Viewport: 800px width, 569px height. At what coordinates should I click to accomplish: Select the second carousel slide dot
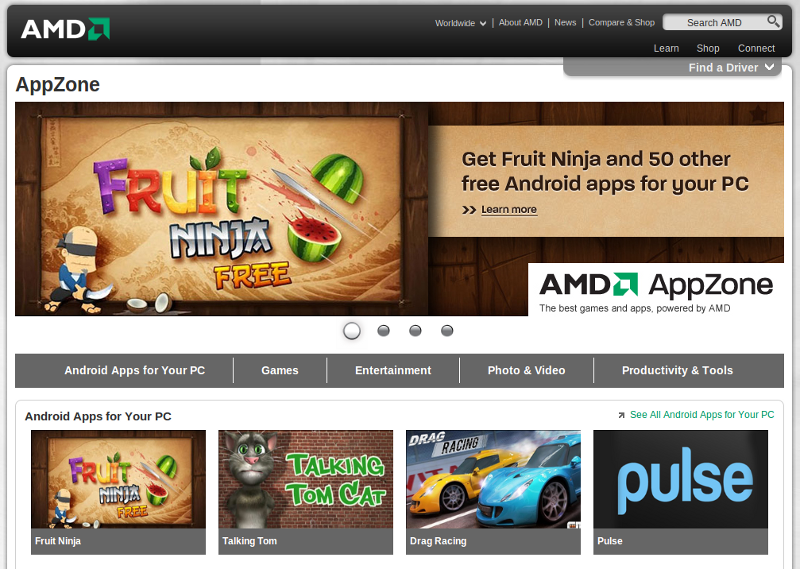[x=383, y=331]
